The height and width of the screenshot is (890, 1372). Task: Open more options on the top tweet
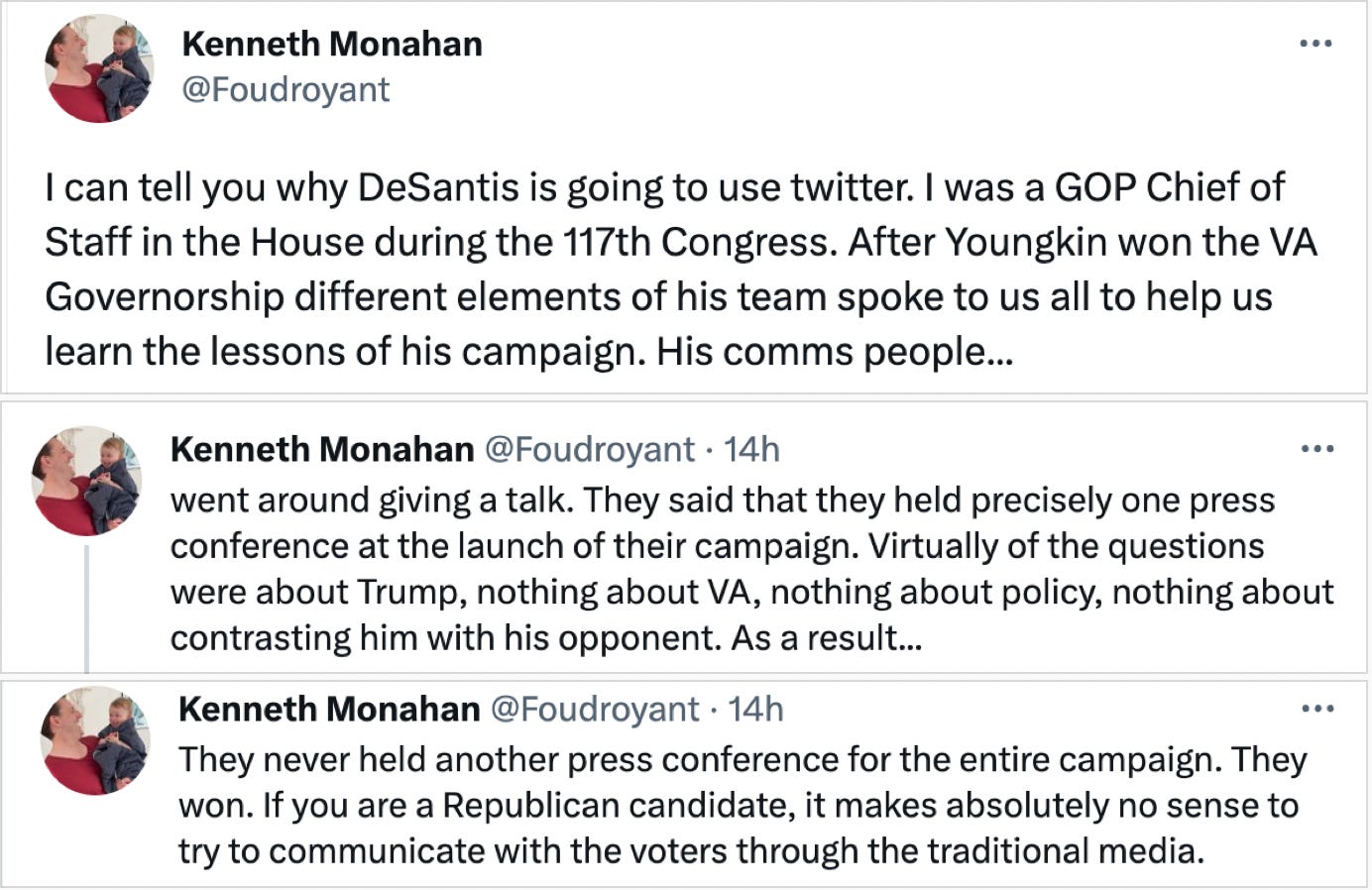[1315, 44]
